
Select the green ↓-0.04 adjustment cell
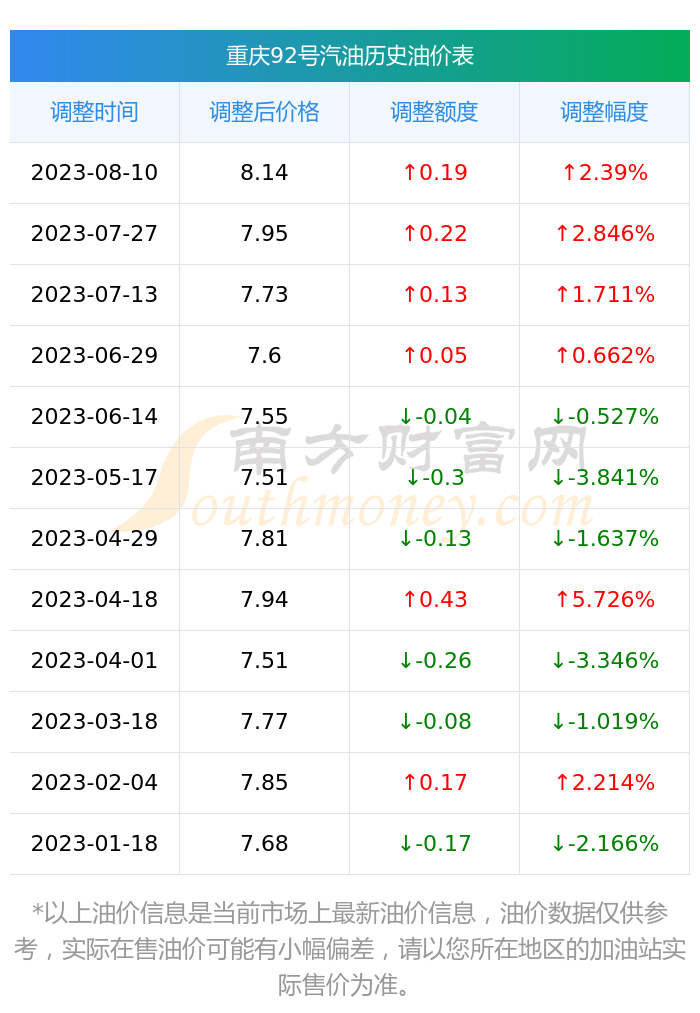pos(435,417)
